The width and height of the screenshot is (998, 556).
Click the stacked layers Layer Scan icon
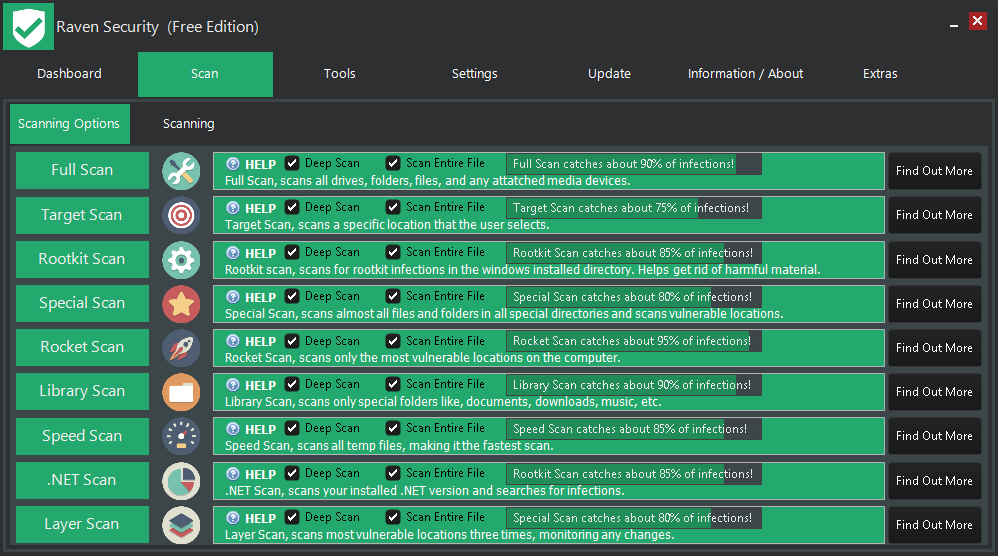[x=181, y=524]
